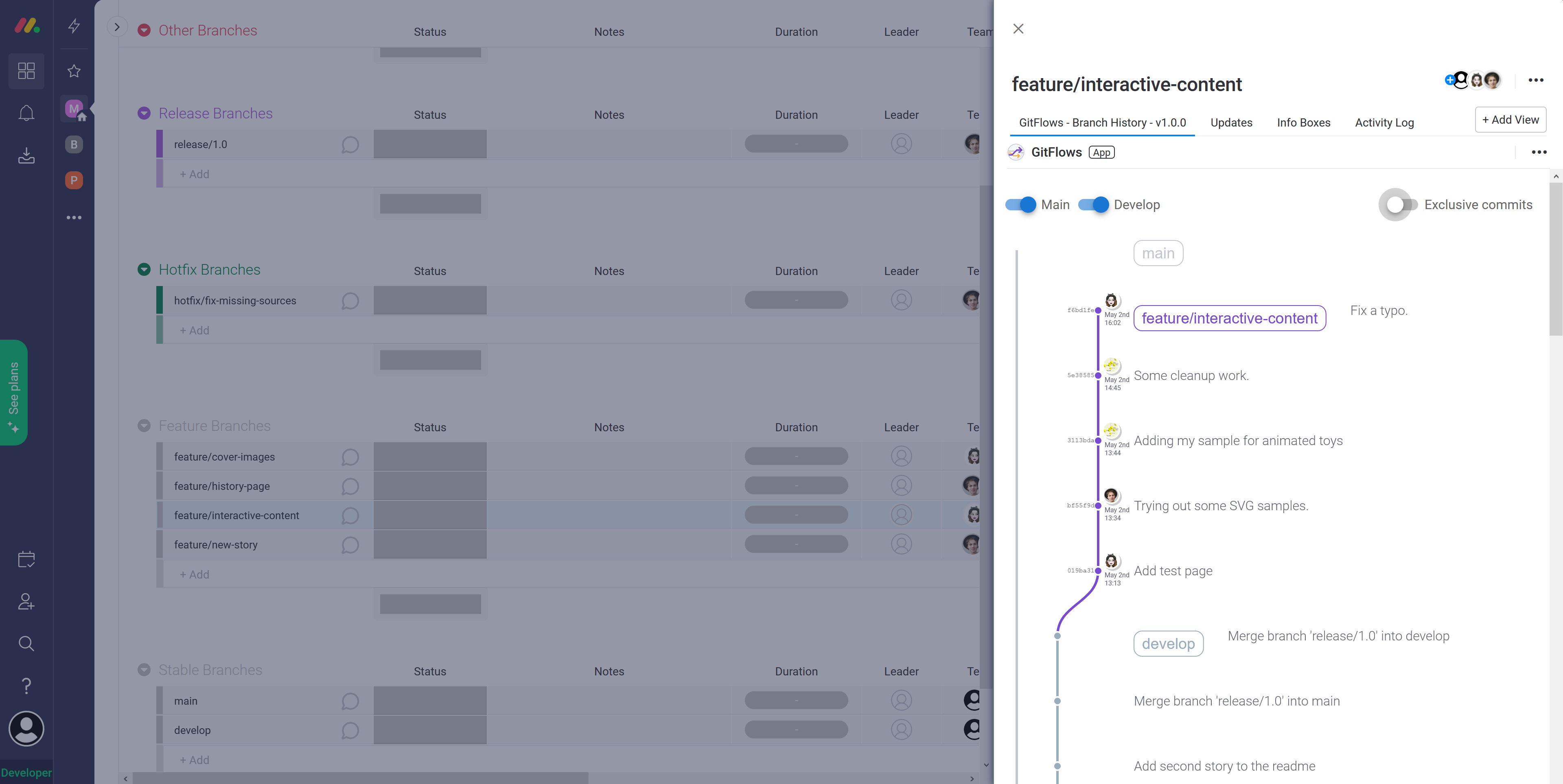Click the Favorites star icon
Screen dimensions: 1563x784
tap(74, 71)
